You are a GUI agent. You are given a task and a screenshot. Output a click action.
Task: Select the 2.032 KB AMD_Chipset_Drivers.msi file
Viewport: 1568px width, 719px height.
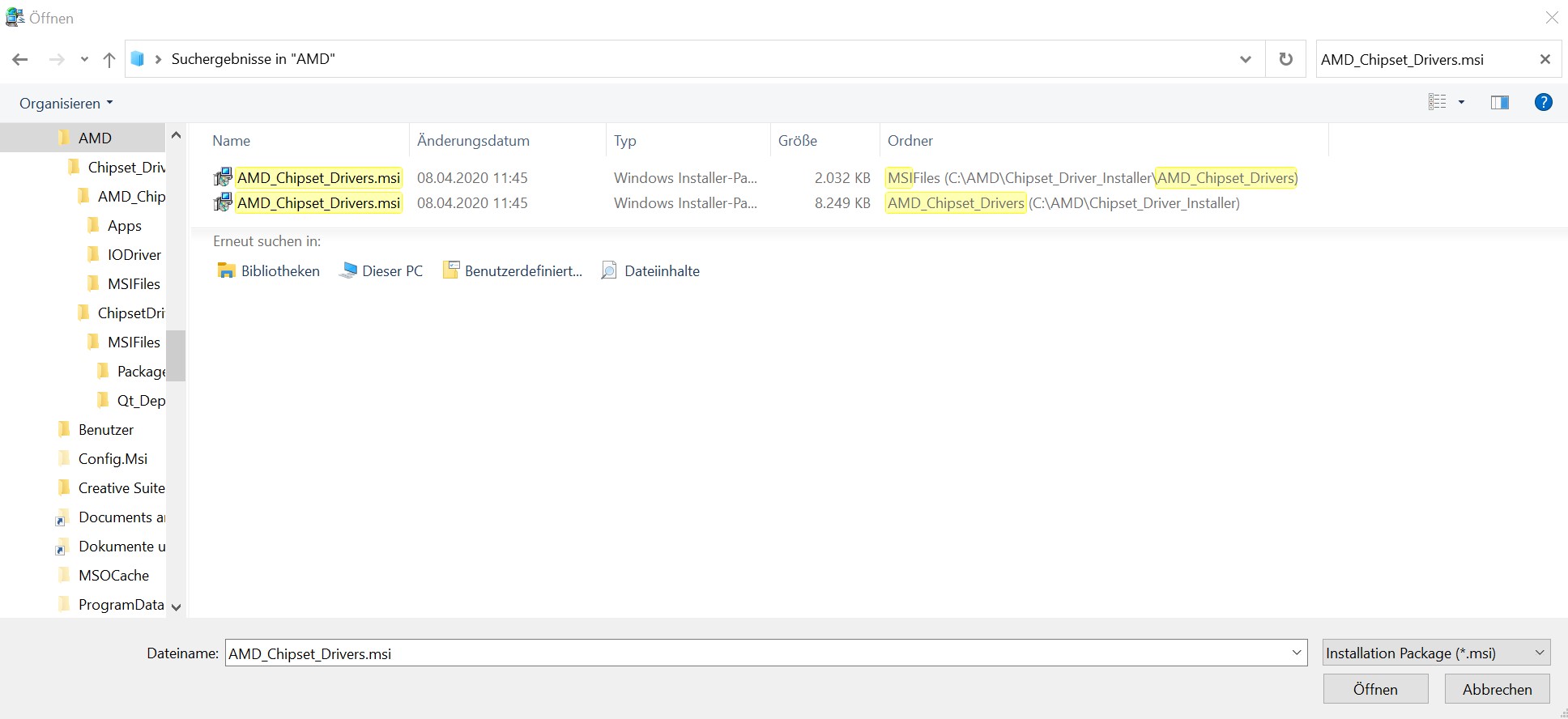point(319,177)
